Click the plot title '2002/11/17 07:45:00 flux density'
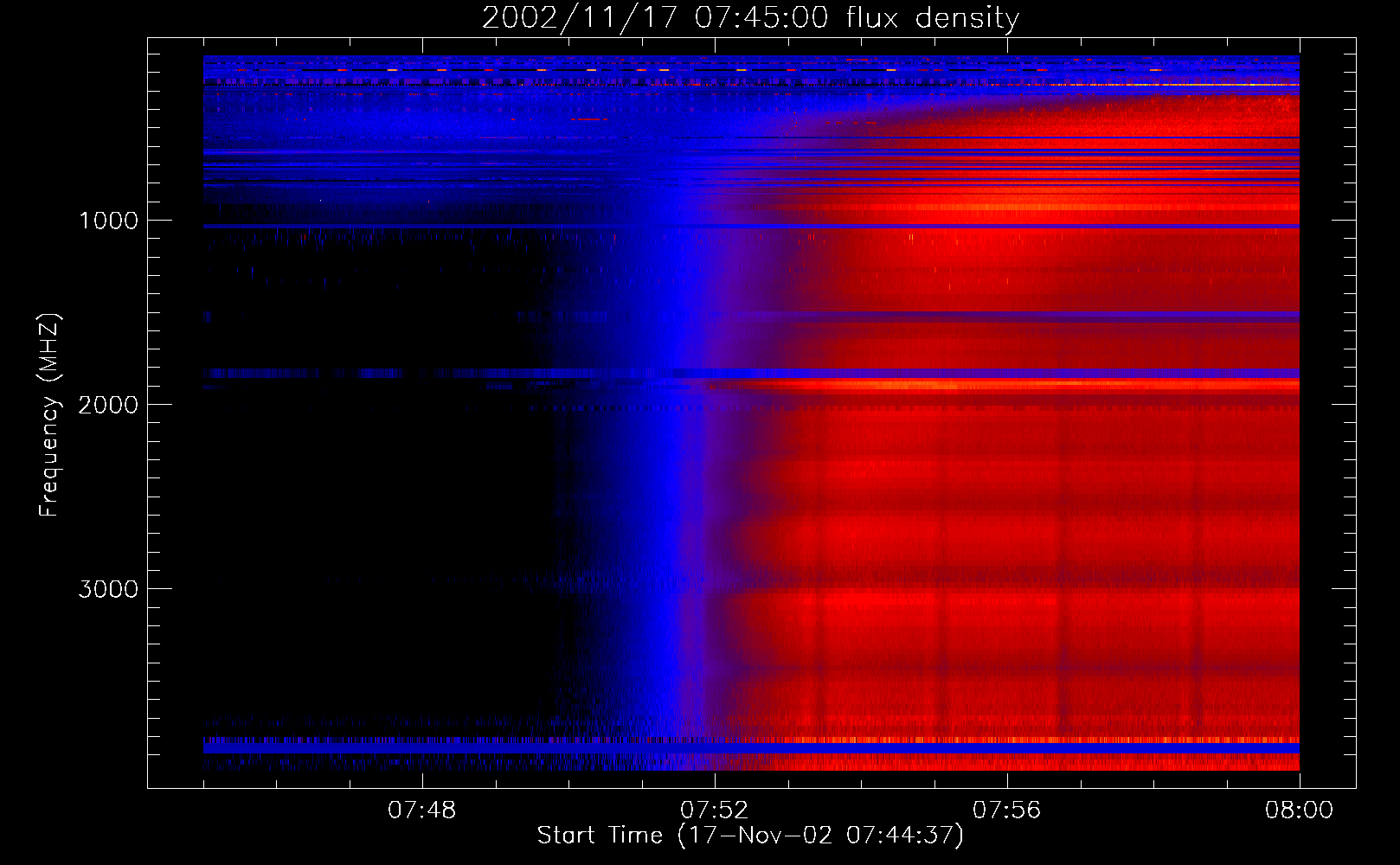1400x865 pixels. coord(750,18)
